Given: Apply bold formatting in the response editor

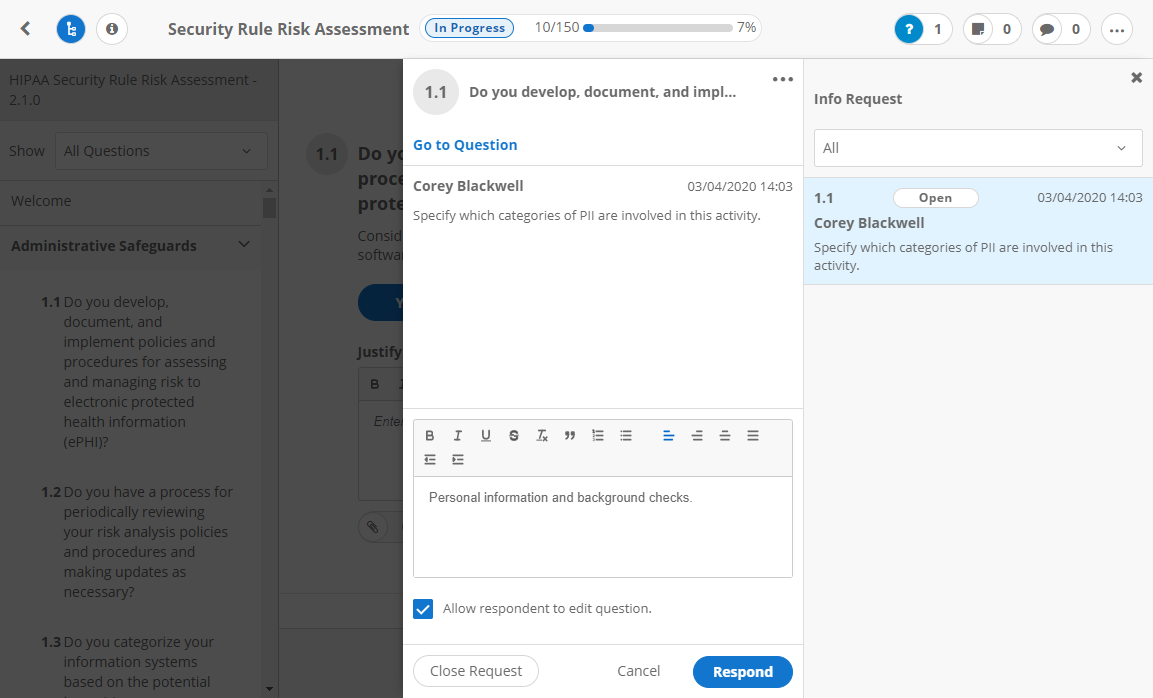Looking at the screenshot, I should 430,435.
